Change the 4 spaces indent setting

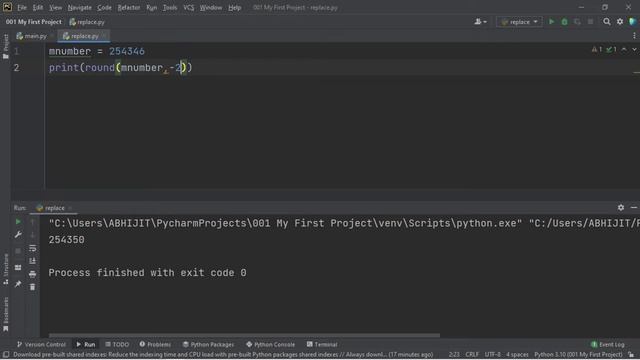point(517,355)
